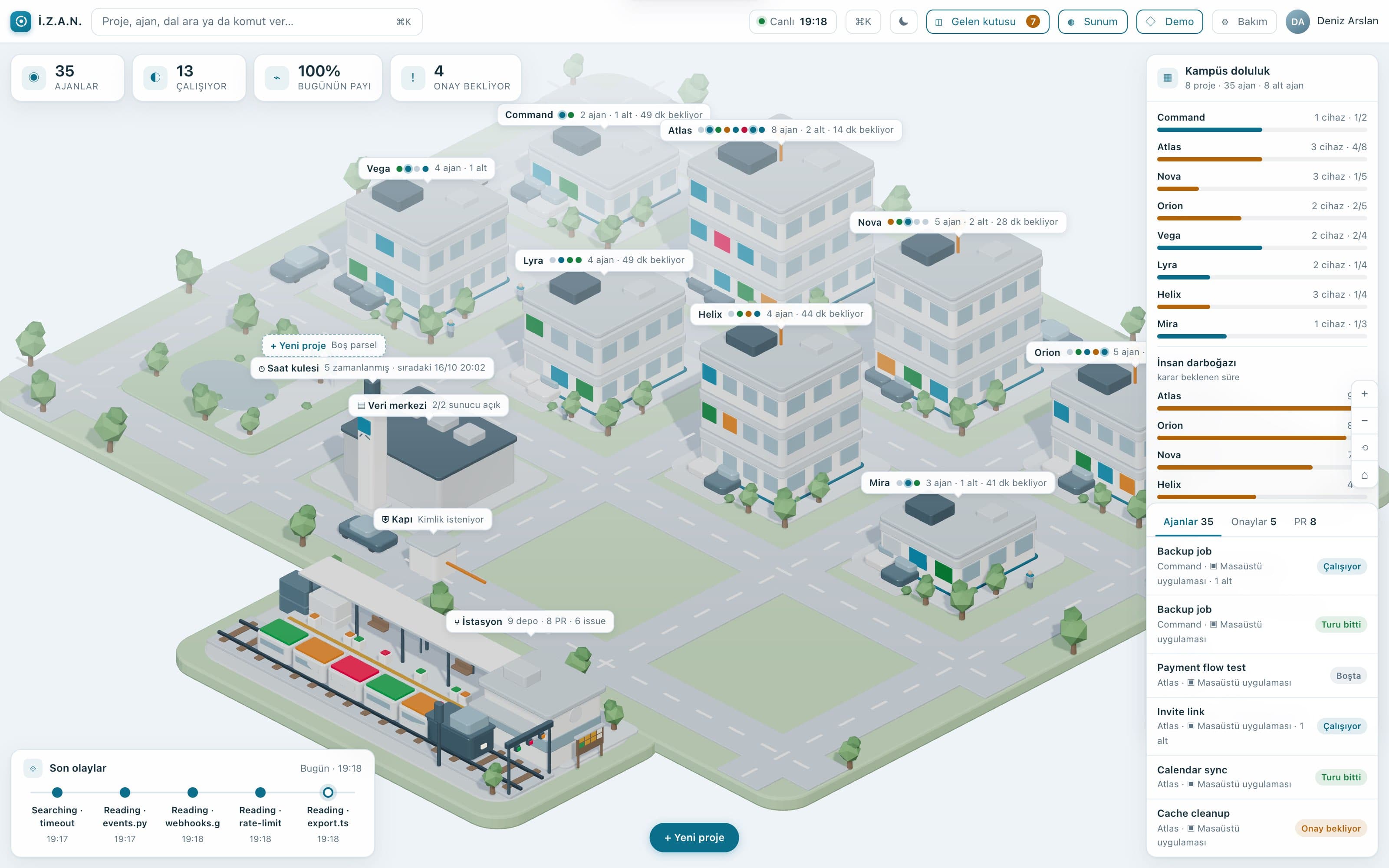This screenshot has width=1389, height=868.
Task: Open Veri merkezi data center label
Action: [x=429, y=405]
